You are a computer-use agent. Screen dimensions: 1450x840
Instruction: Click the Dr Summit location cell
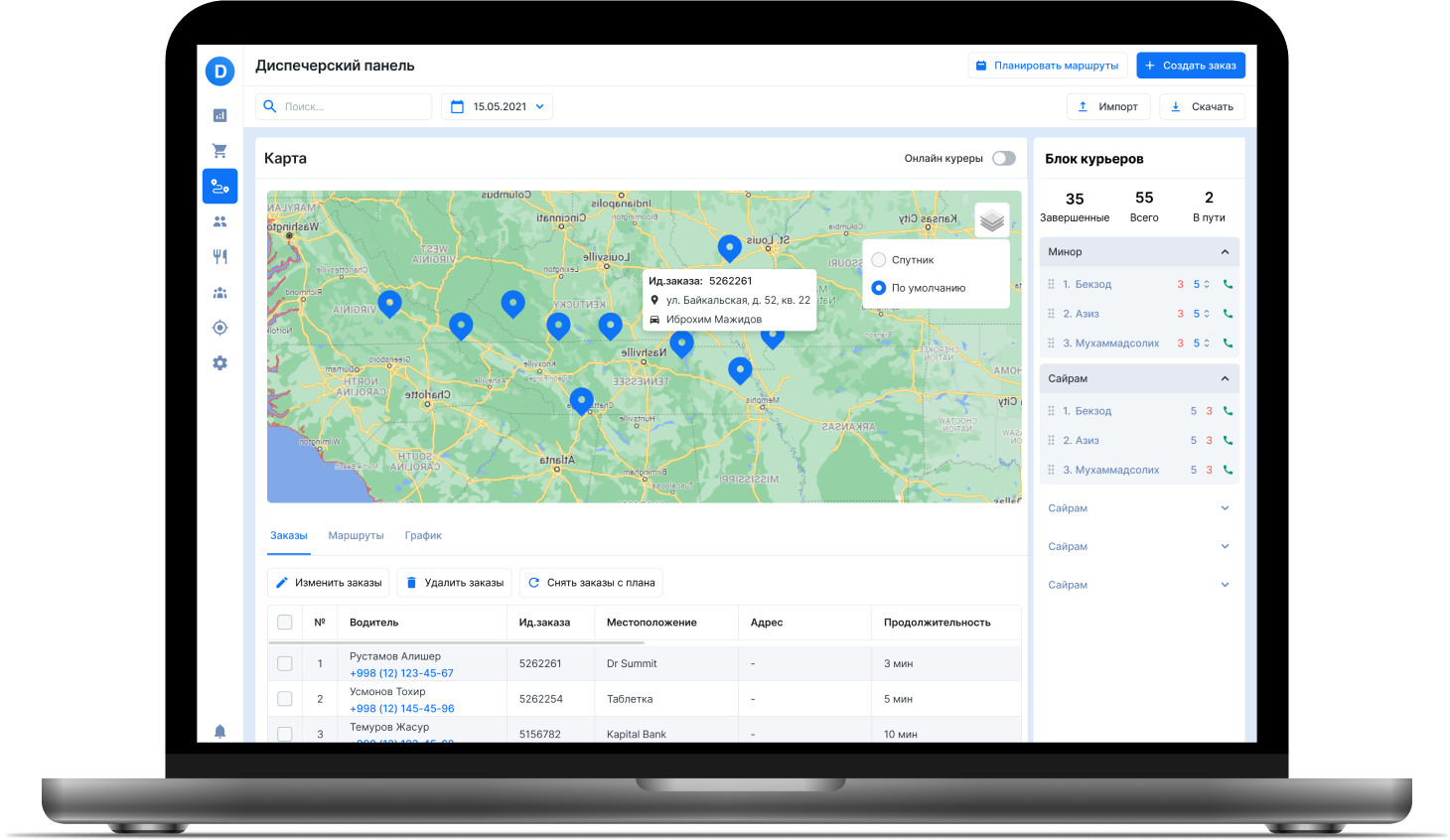(x=632, y=663)
